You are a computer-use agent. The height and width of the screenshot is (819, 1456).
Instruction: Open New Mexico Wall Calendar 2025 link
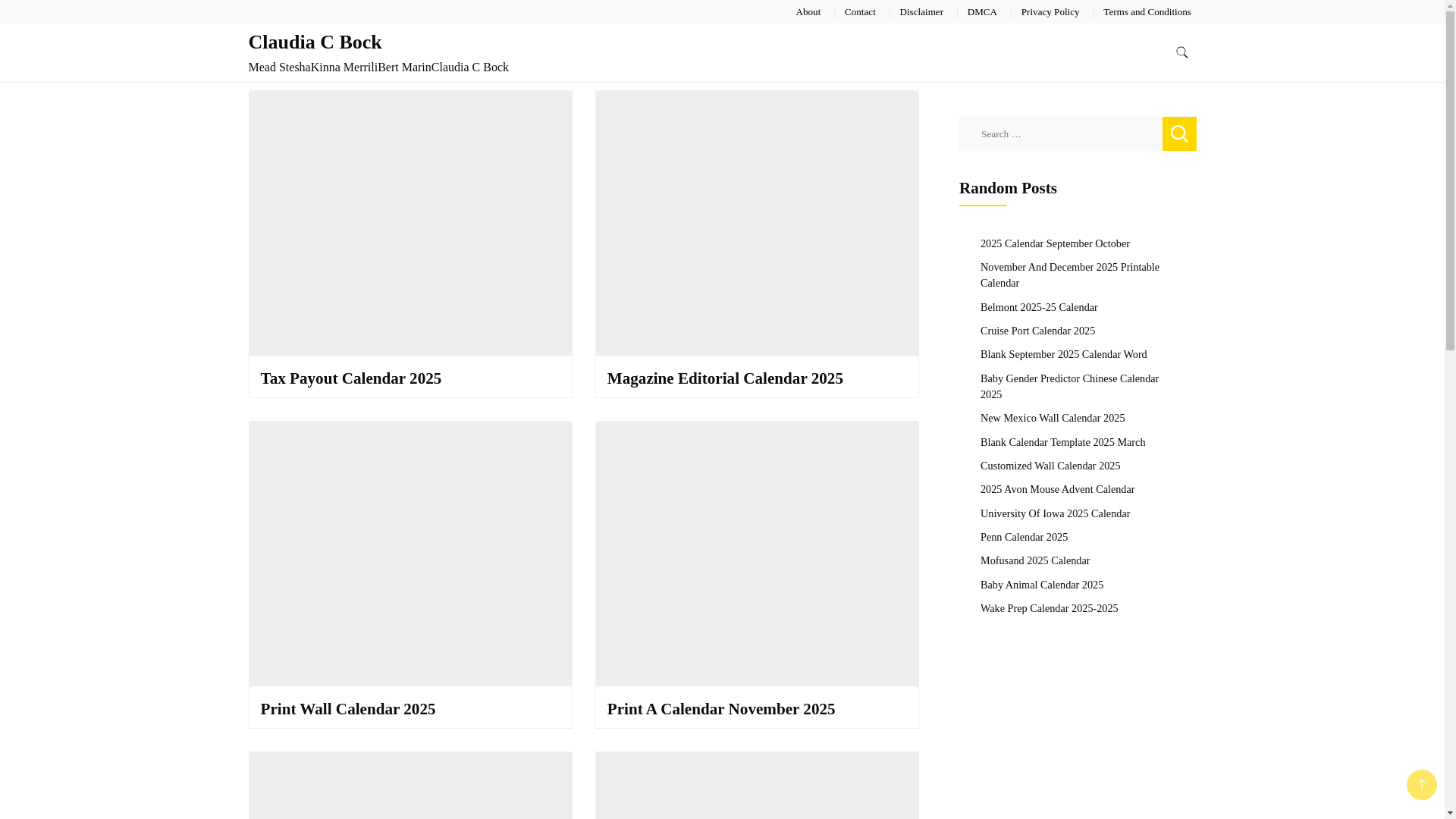[1053, 418]
